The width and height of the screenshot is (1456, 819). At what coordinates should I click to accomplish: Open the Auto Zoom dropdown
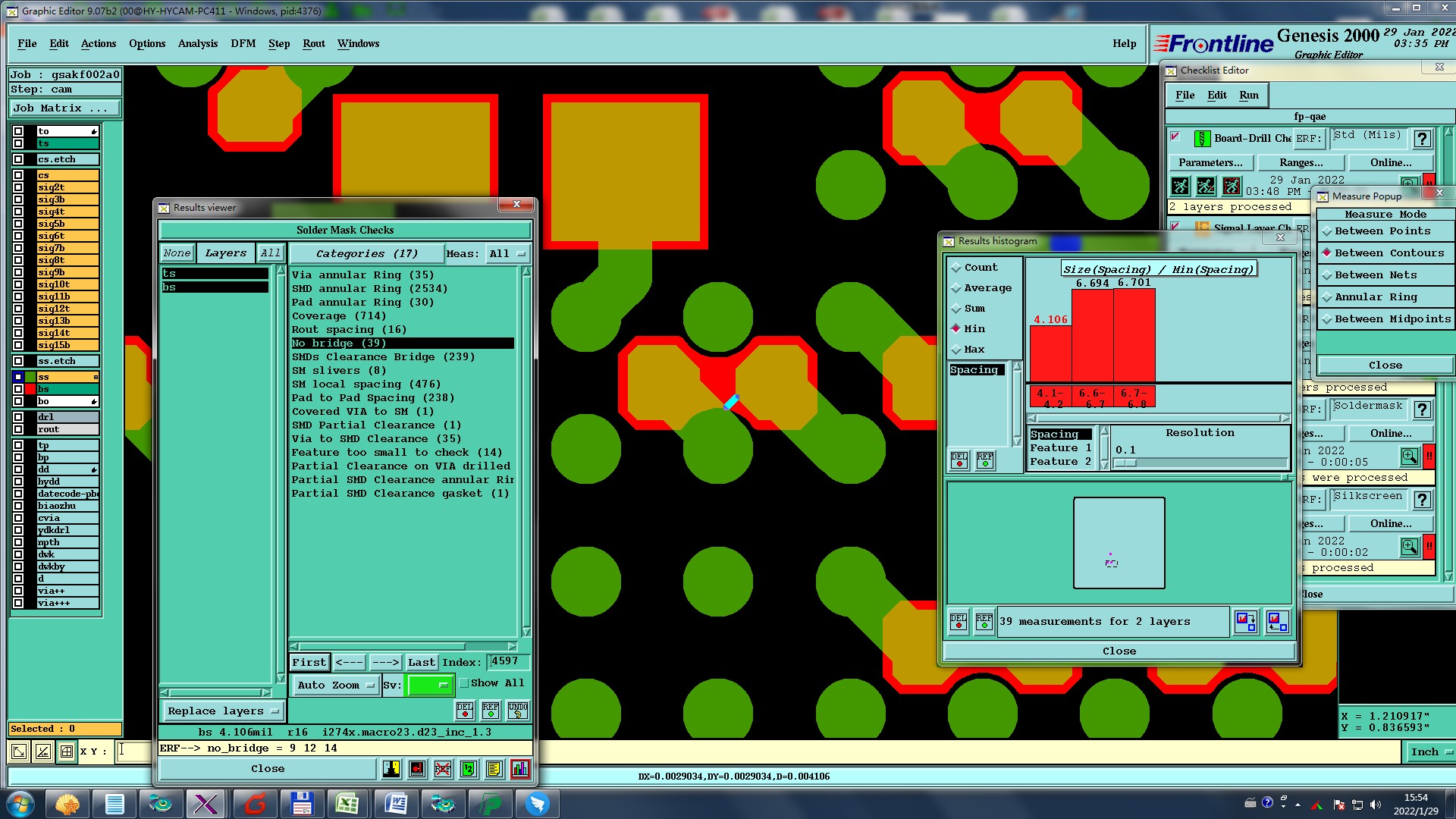tap(335, 685)
